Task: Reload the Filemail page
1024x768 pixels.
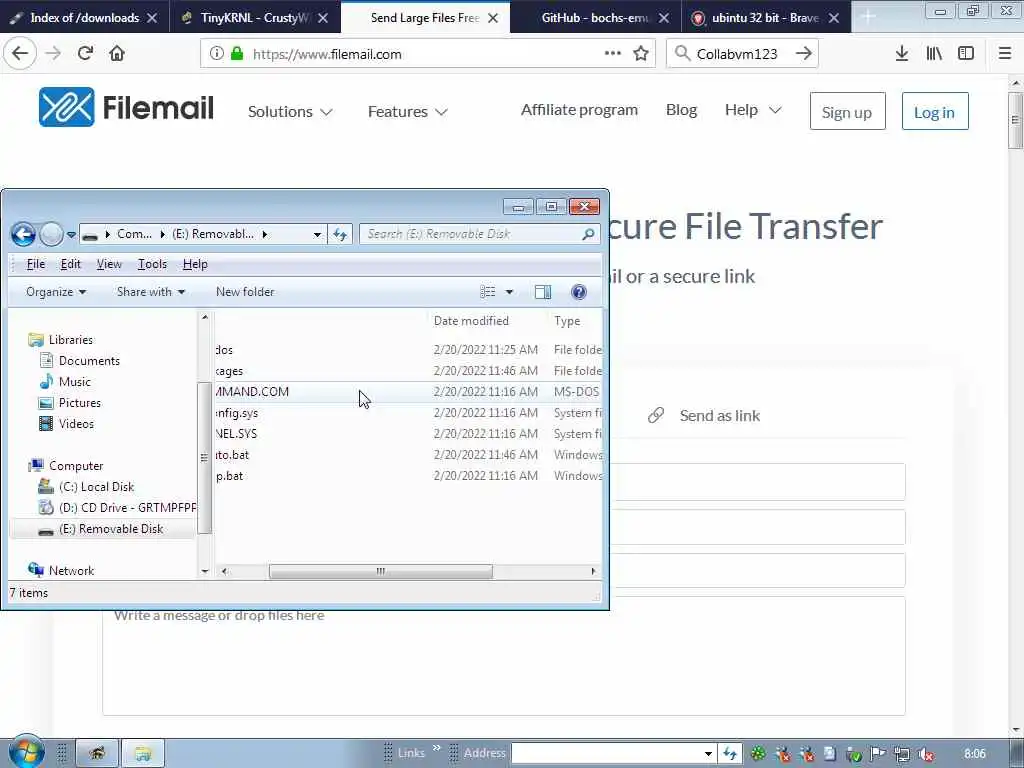Action: click(x=85, y=54)
